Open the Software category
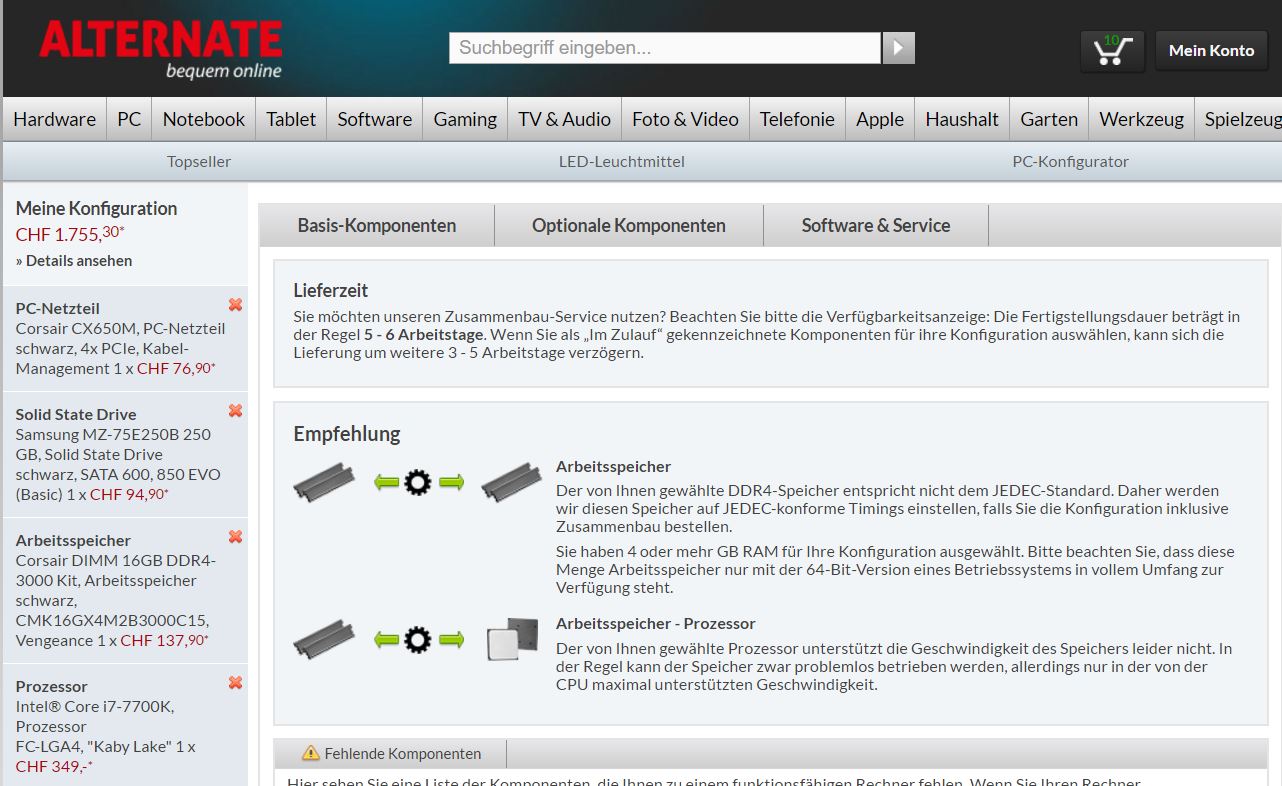This screenshot has height=786, width=1282. (375, 119)
